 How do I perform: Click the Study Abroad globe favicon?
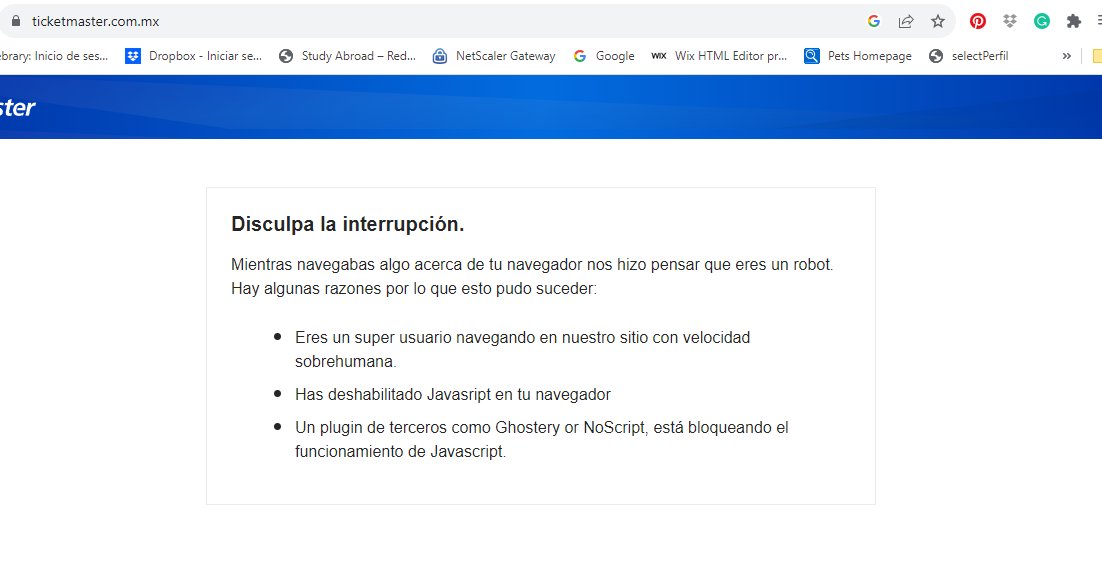click(286, 56)
